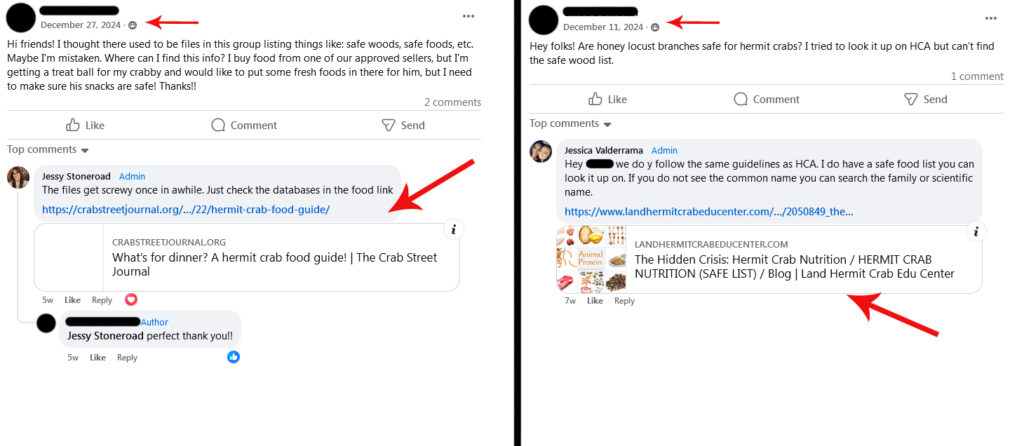Viewport: 1024px width, 446px height.
Task: Click the info icon on Land Hermit Crab preview
Action: coord(976,231)
